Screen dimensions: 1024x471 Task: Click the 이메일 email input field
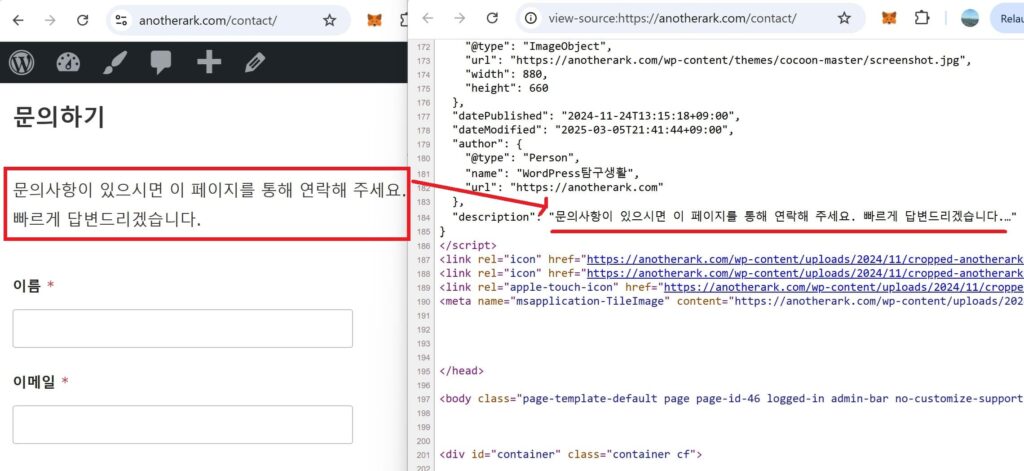[183, 425]
